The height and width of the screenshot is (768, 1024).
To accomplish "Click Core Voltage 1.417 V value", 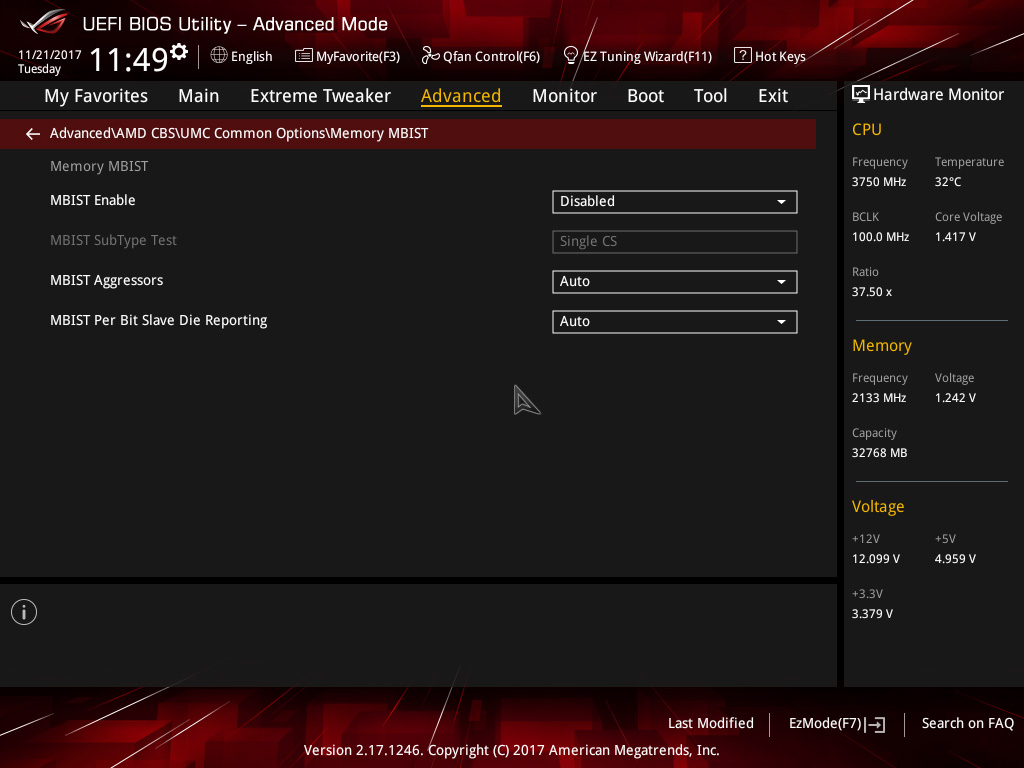I will (x=955, y=237).
